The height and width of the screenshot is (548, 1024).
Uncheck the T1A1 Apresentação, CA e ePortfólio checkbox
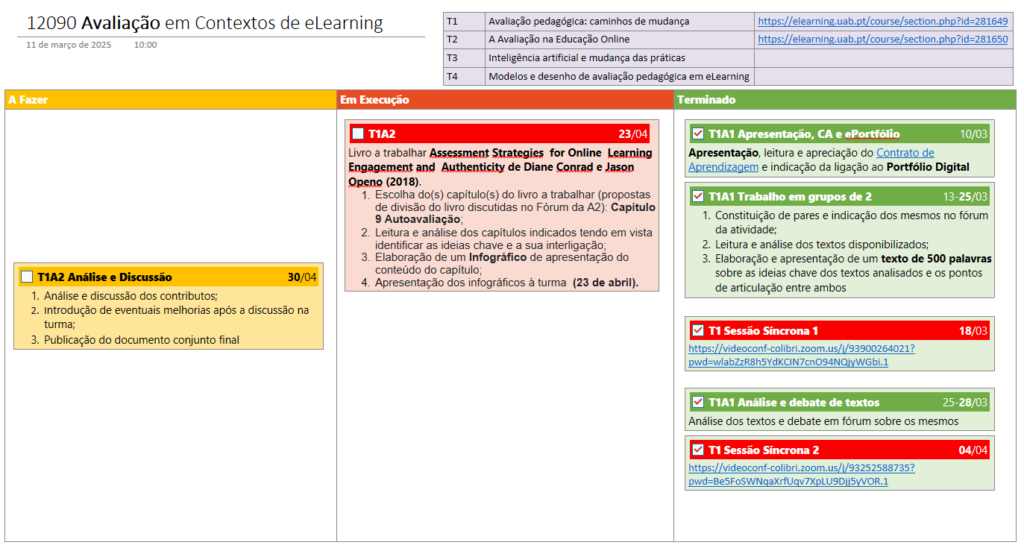697,134
